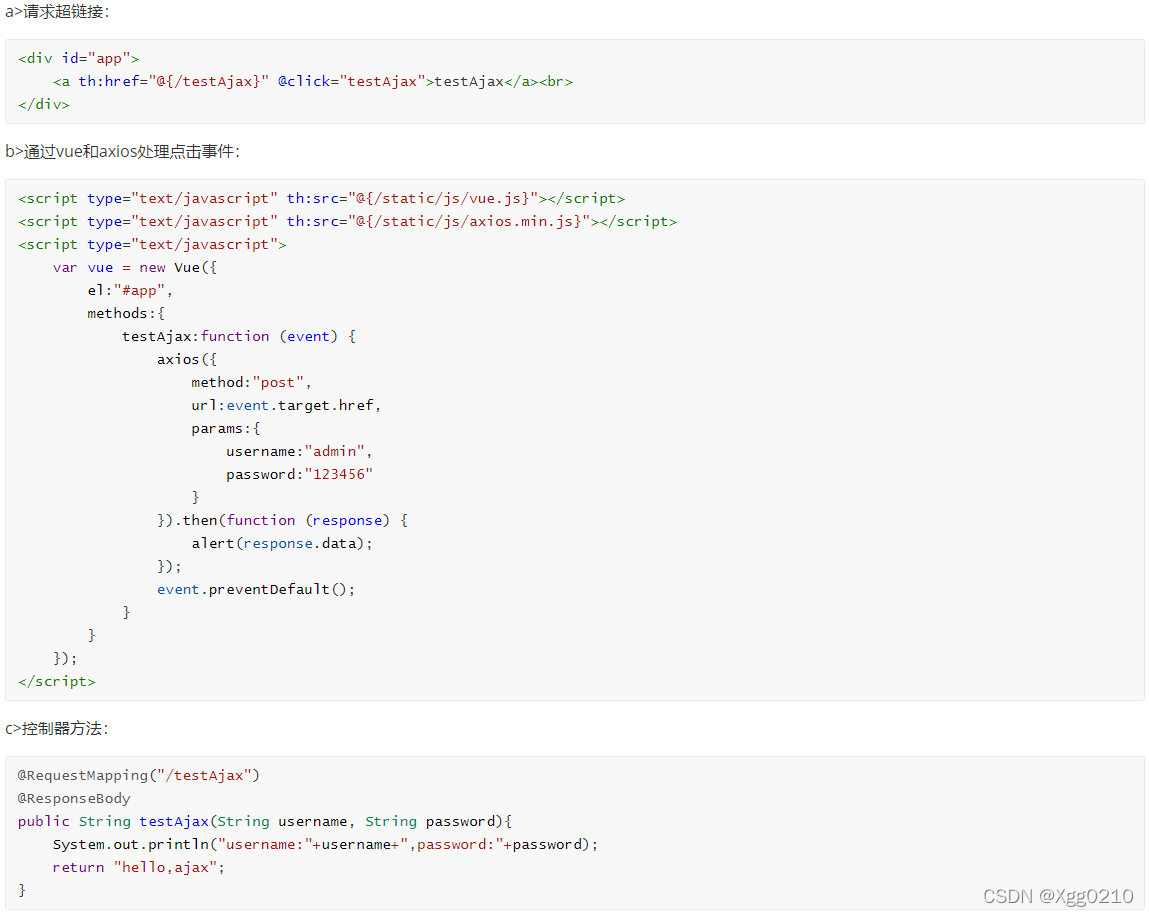Click the 'testAjax:function (event) {' line
1149x916 pixels.
point(239,336)
